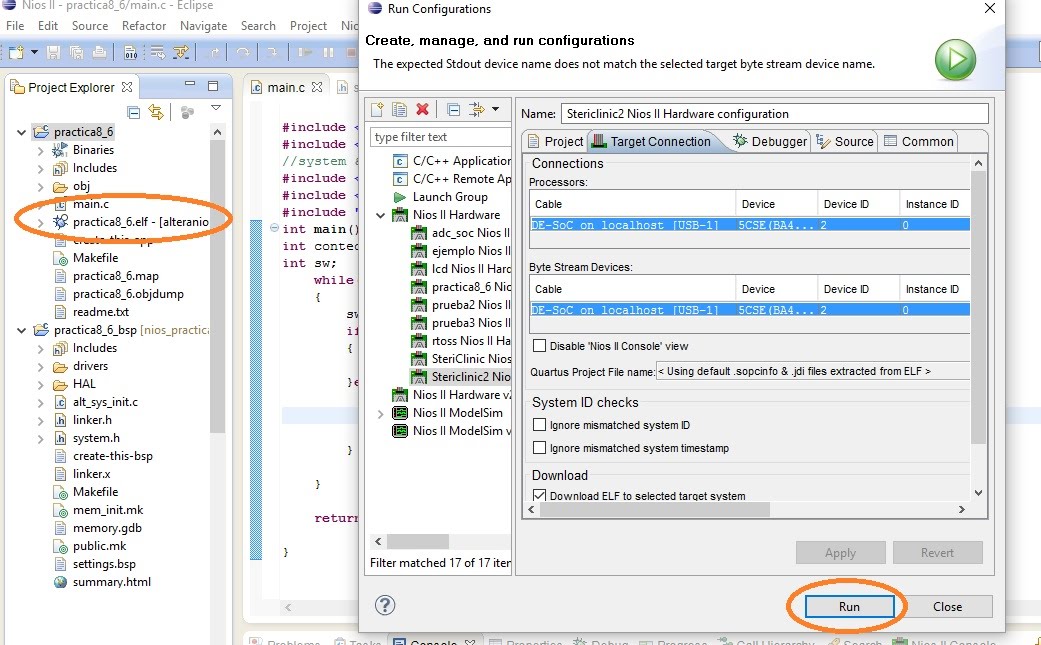Select the Launch Group configuration type
1041x645 pixels.
click(x=441, y=196)
